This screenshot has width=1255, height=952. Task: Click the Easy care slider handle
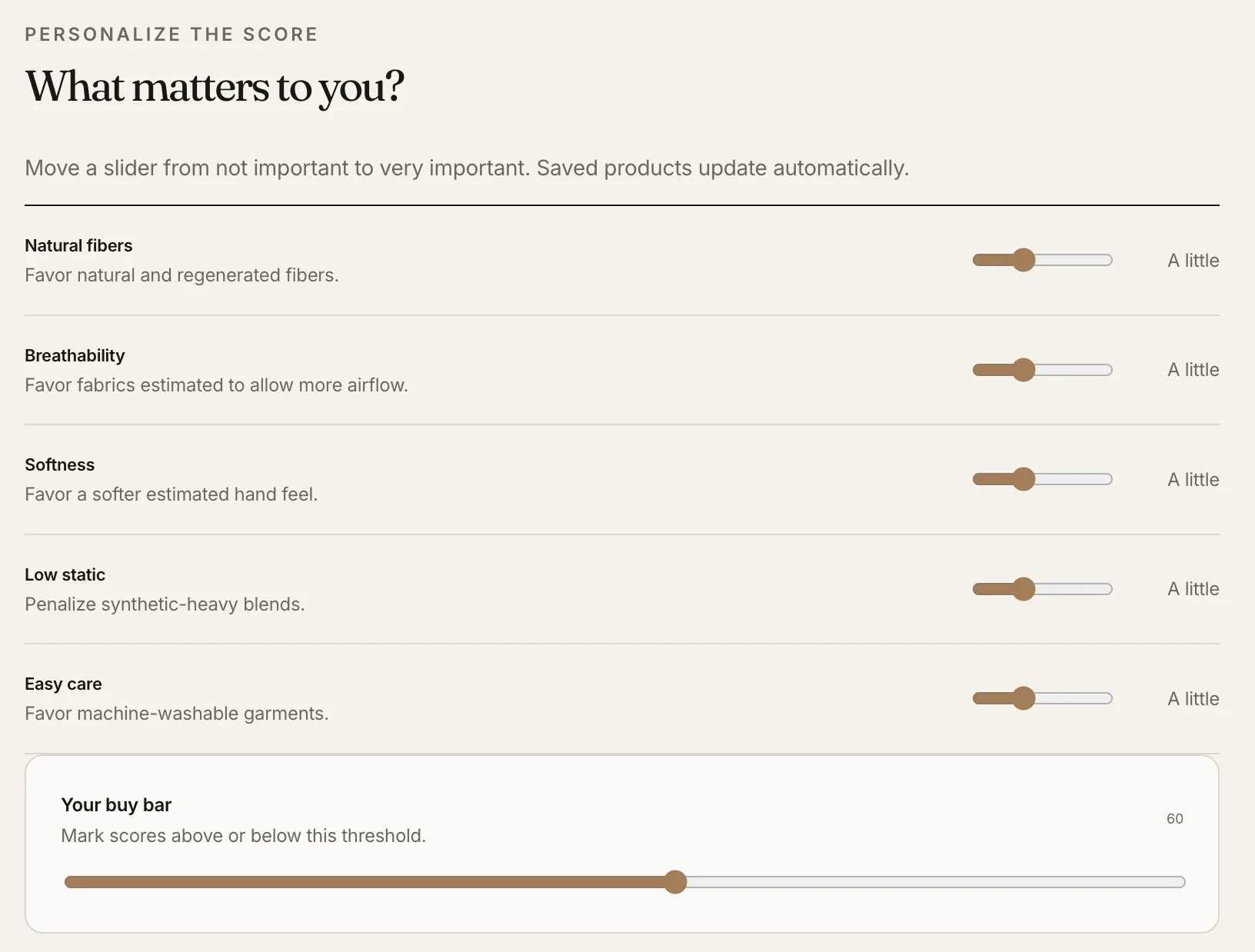pyautogui.click(x=1024, y=698)
